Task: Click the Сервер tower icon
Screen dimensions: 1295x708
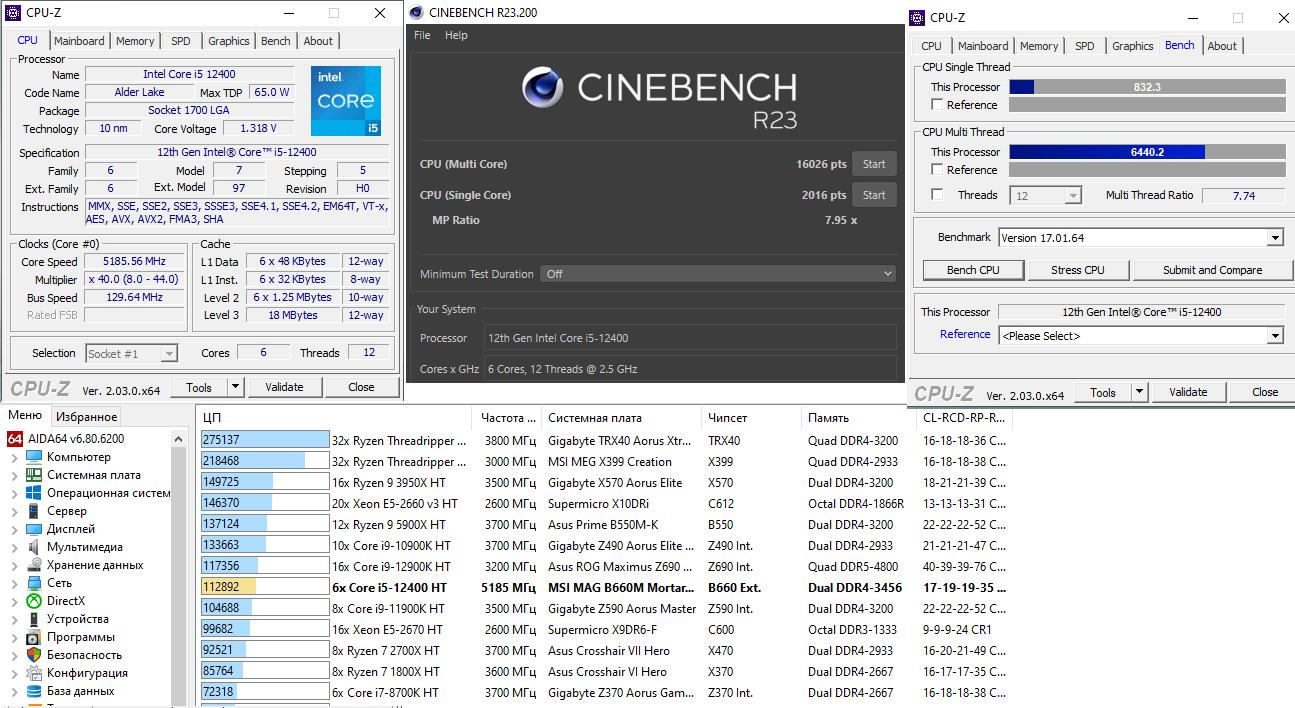Action: (x=34, y=511)
